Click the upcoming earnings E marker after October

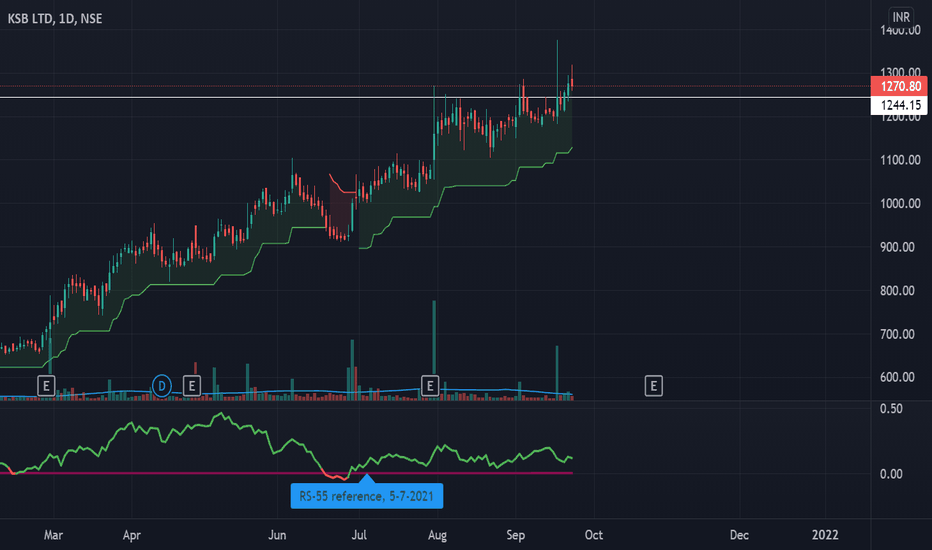pyautogui.click(x=653, y=386)
